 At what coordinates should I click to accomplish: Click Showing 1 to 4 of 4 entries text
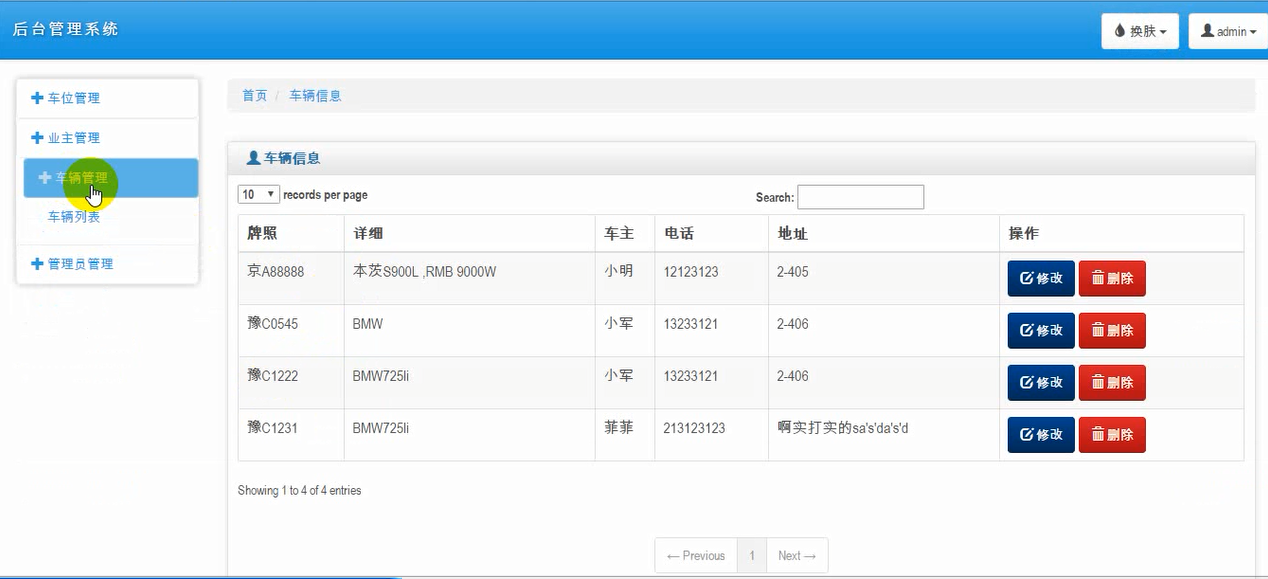coord(300,491)
